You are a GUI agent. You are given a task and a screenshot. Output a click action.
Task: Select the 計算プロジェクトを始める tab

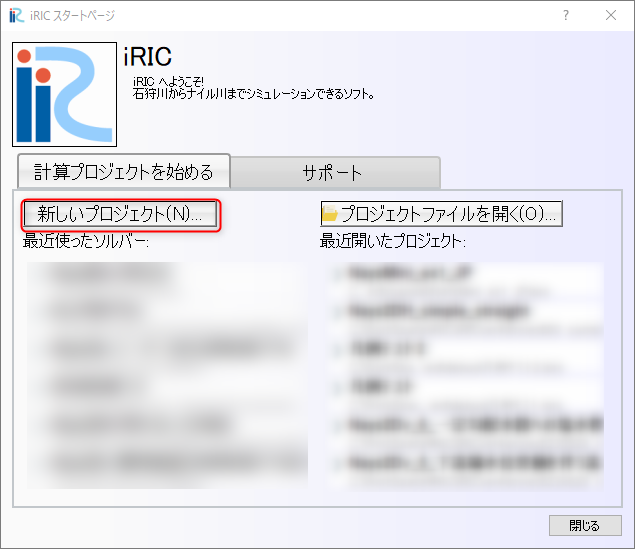(124, 172)
